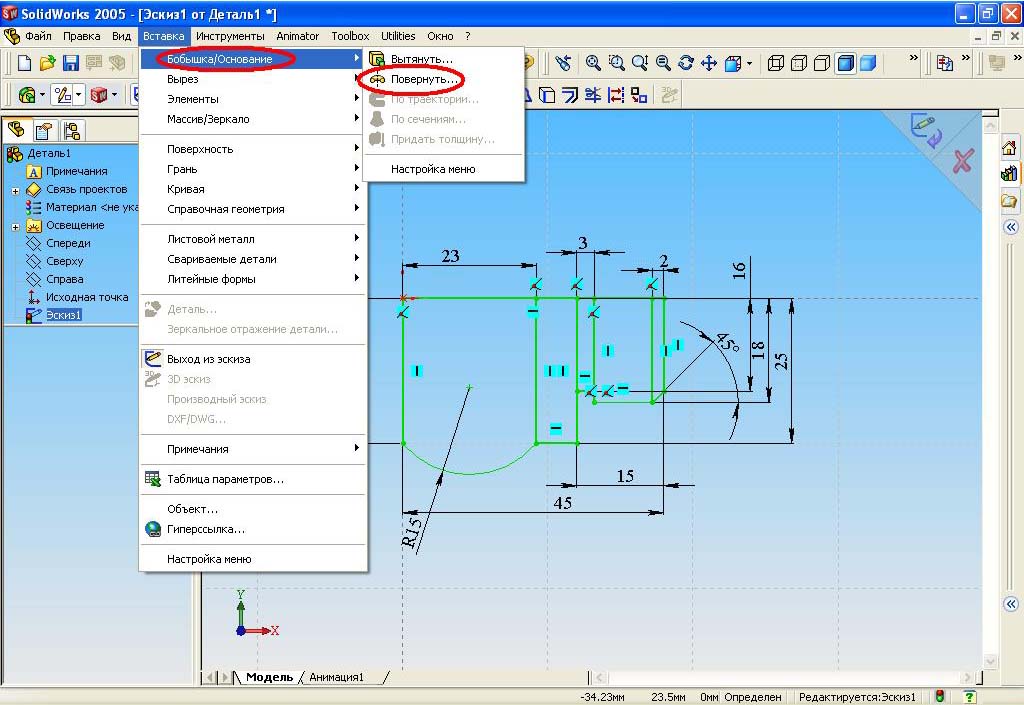Activate the Pan cross-arrows icon
Viewport: 1024px width, 705px height.
(x=709, y=63)
